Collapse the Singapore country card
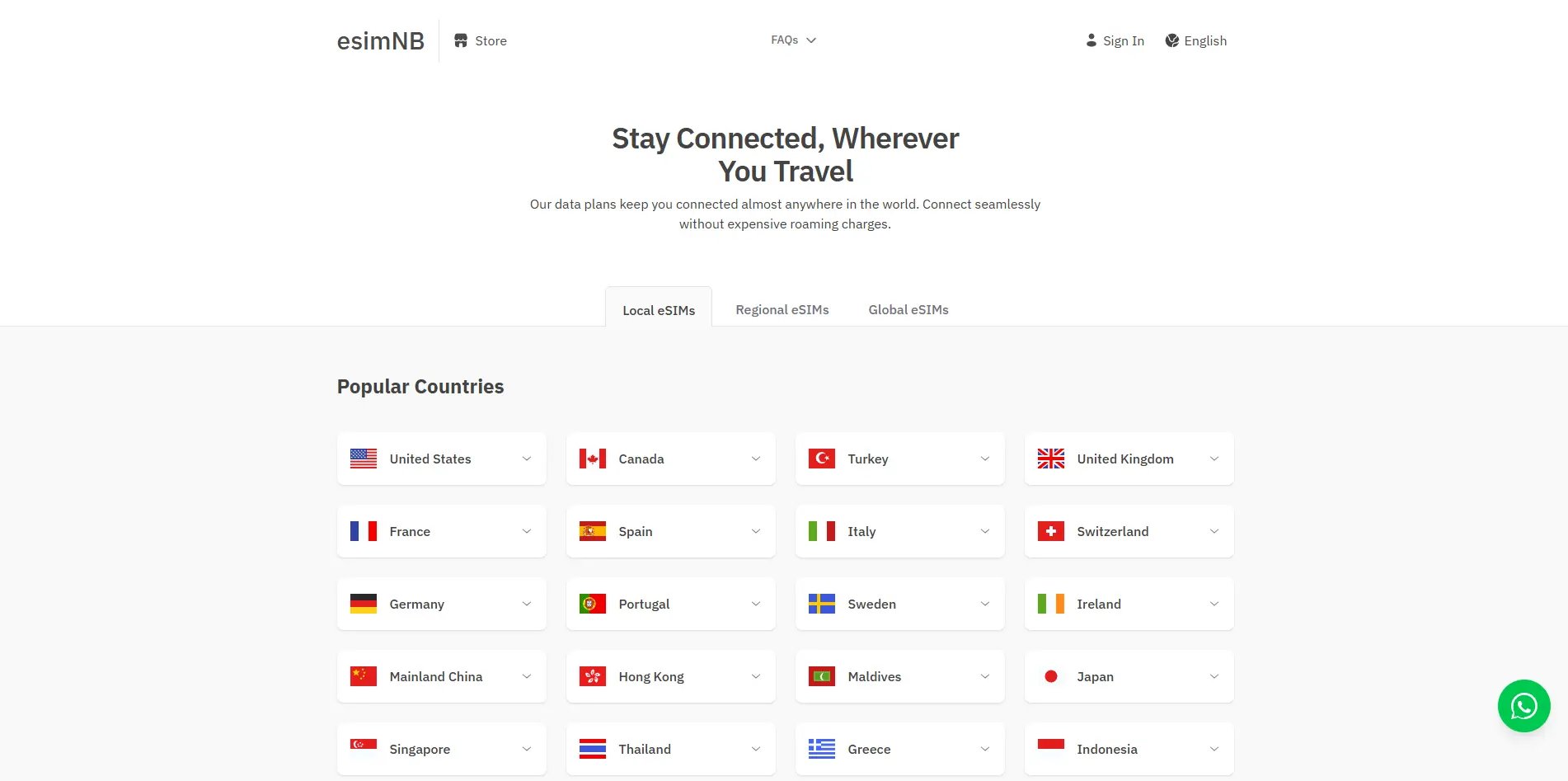The image size is (1568, 781). [x=527, y=749]
